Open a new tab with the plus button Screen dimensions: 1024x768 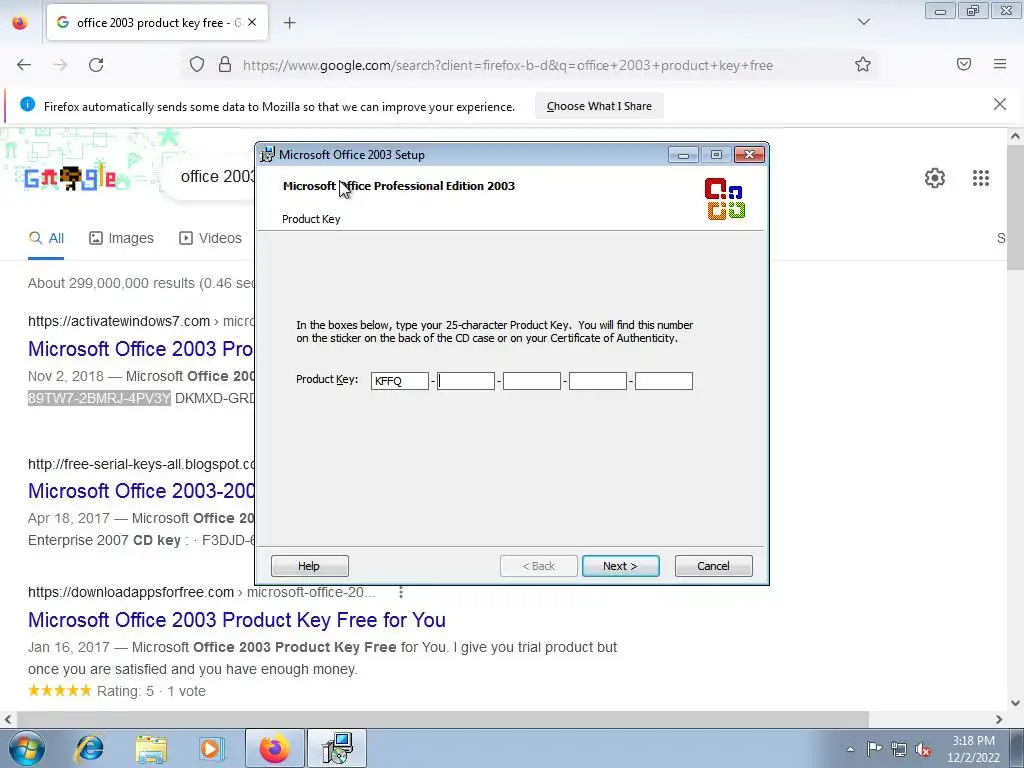[289, 23]
